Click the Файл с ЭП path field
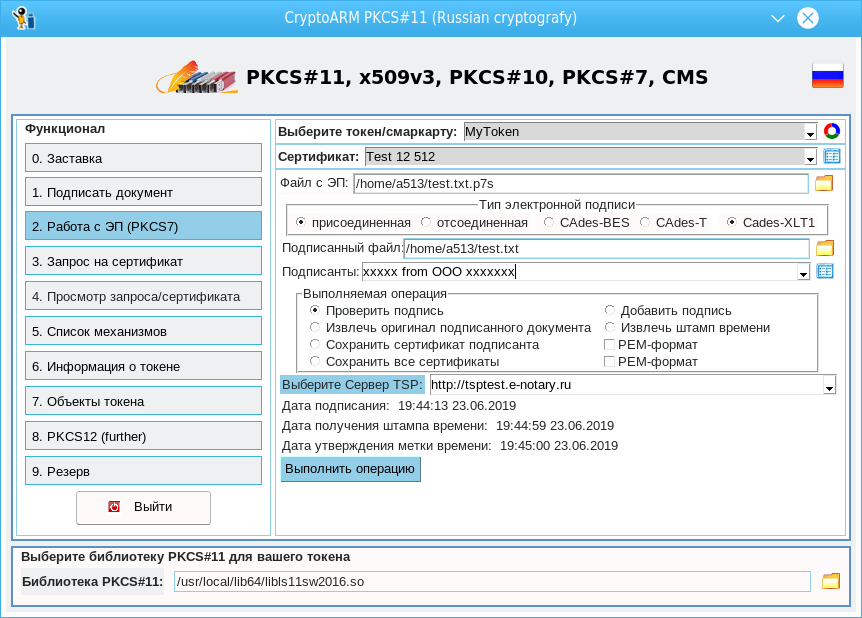Screen dimensions: 862x618 581,184
